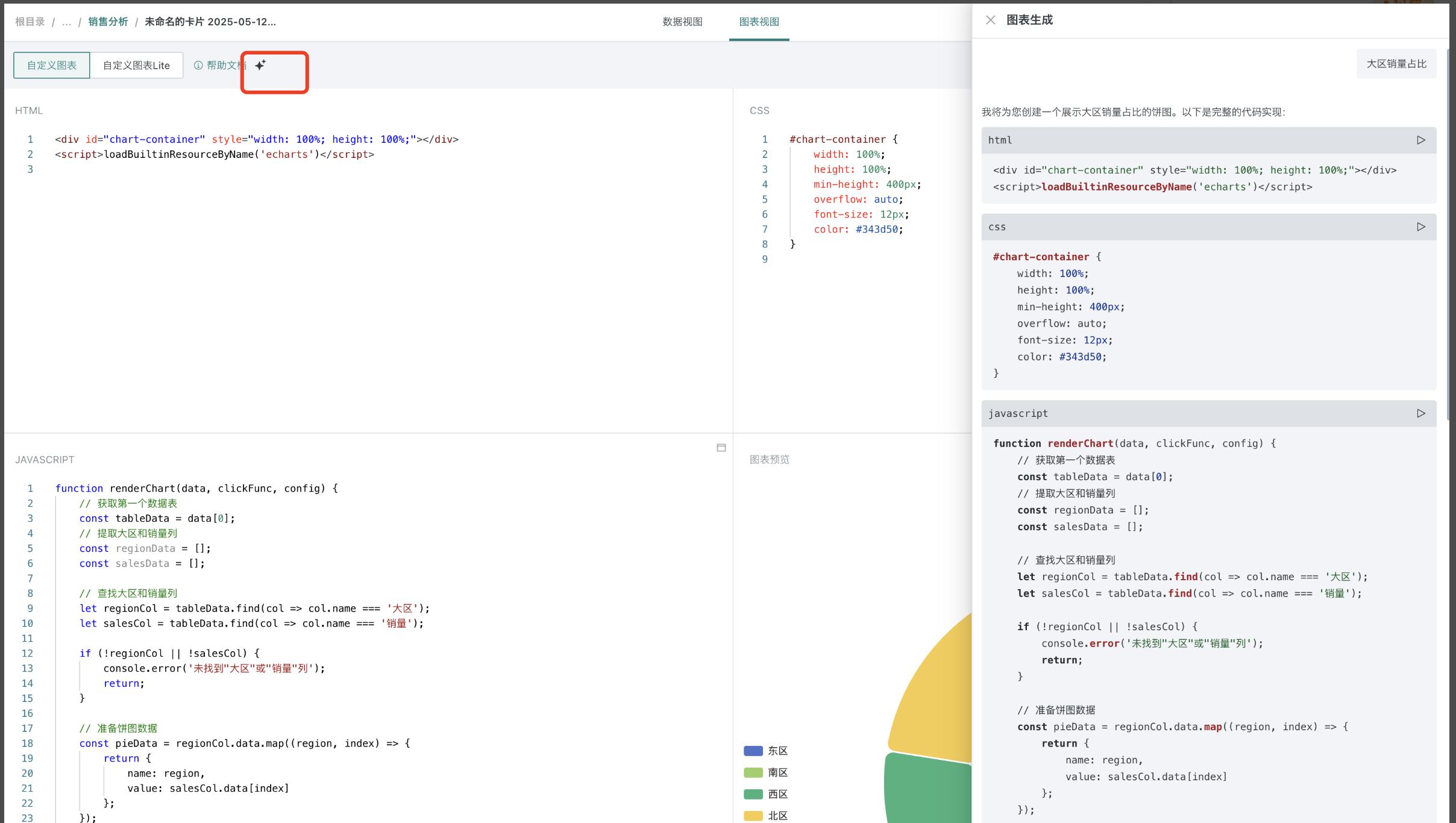Click the let regionCol line in JAVASCRIPT editor
Viewport: 1456px width, 823px height.
pos(254,609)
